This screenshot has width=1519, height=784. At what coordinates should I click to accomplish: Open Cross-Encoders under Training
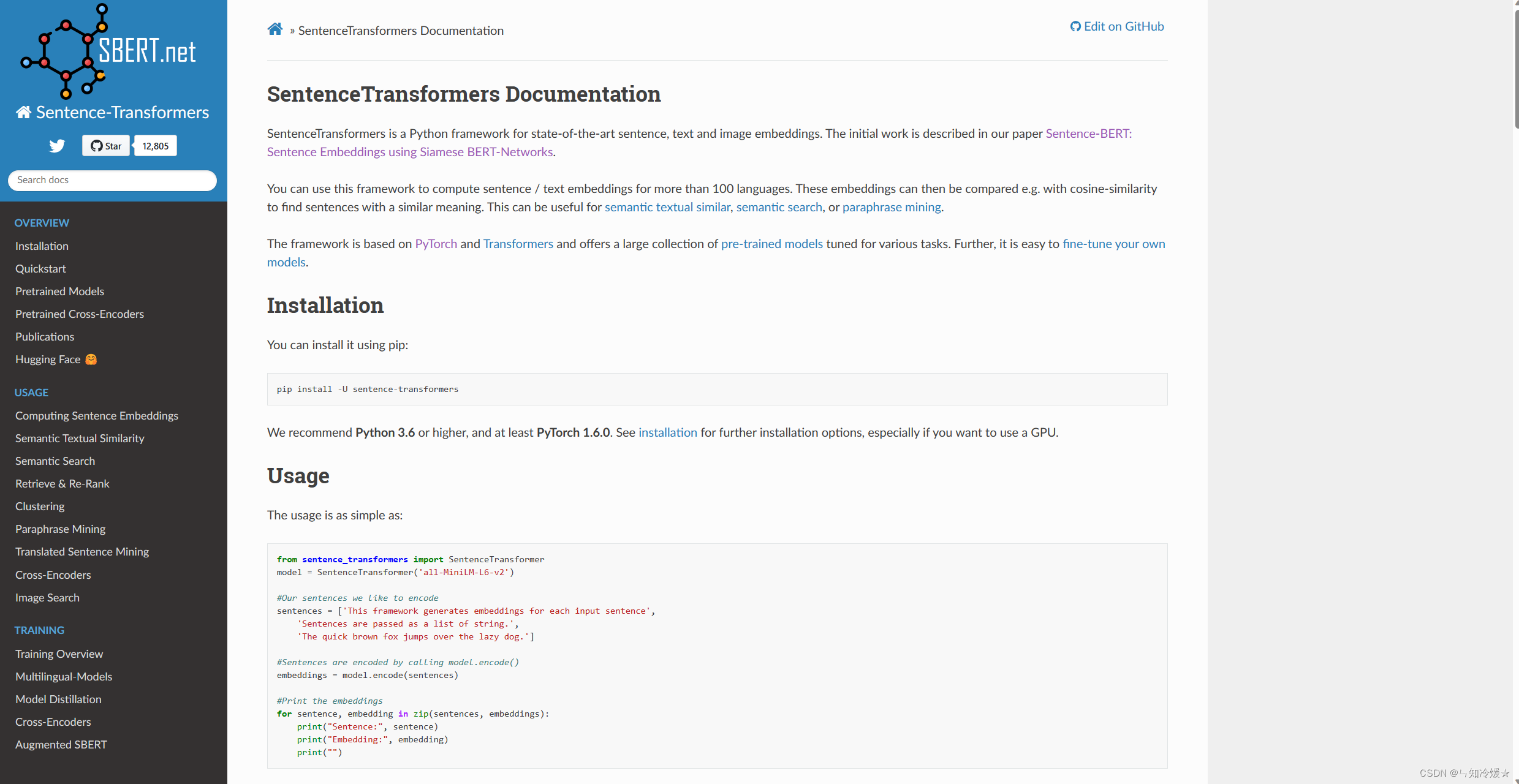53,722
